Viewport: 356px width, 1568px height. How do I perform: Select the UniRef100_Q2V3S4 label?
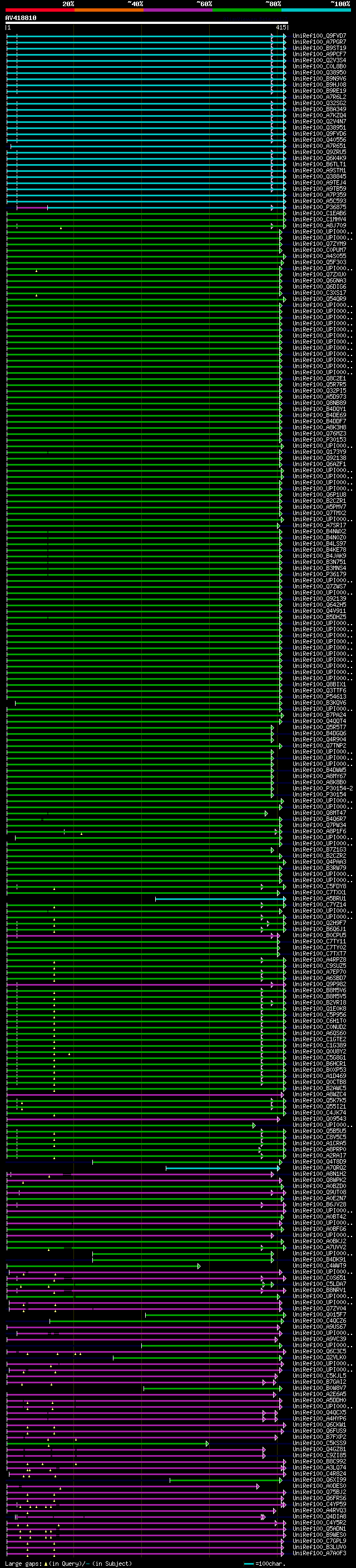click(x=319, y=60)
